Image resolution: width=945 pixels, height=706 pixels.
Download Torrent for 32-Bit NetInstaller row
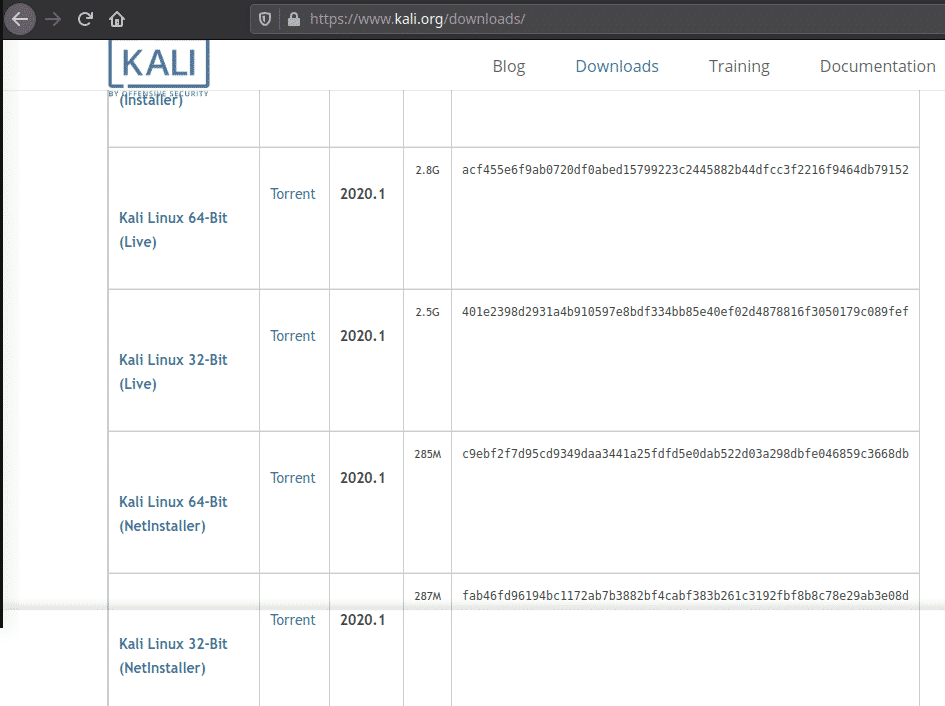coord(292,620)
